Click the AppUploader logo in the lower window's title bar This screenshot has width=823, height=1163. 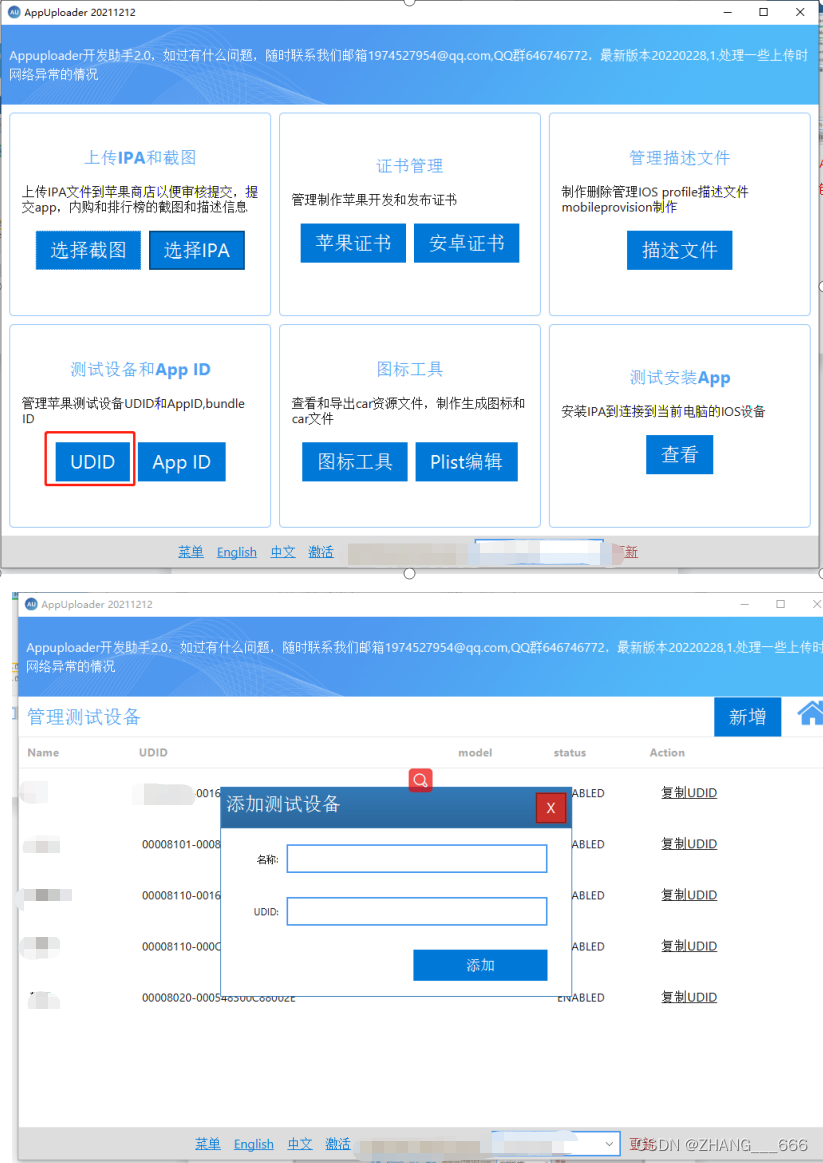[x=31, y=604]
